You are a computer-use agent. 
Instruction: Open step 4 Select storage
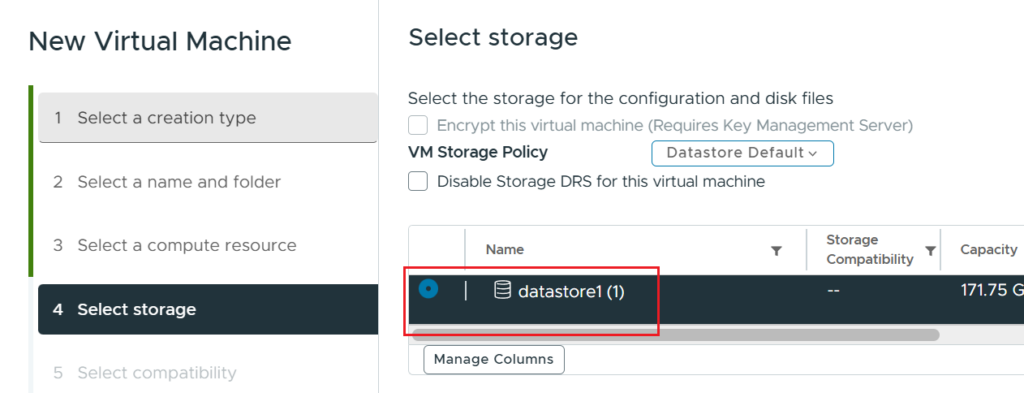[x=208, y=309]
